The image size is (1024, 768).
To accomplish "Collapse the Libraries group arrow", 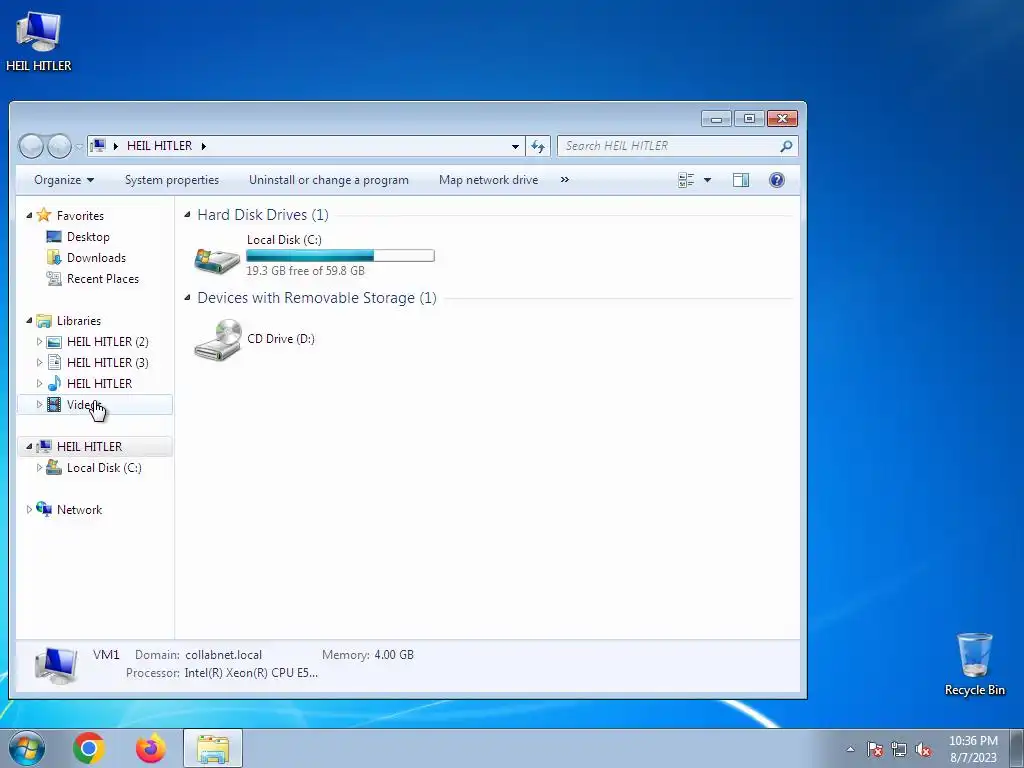I will pyautogui.click(x=29, y=320).
